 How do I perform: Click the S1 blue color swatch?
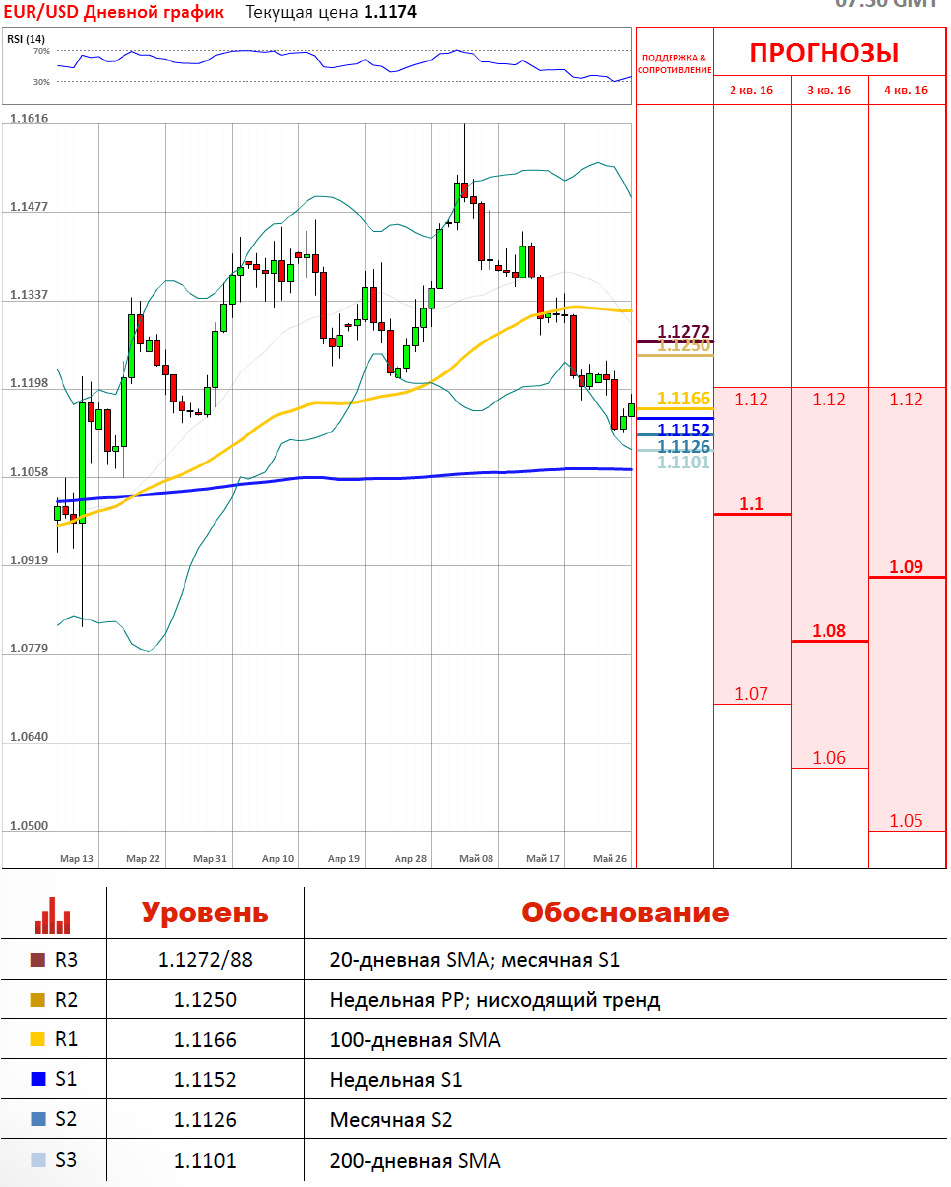38,1079
